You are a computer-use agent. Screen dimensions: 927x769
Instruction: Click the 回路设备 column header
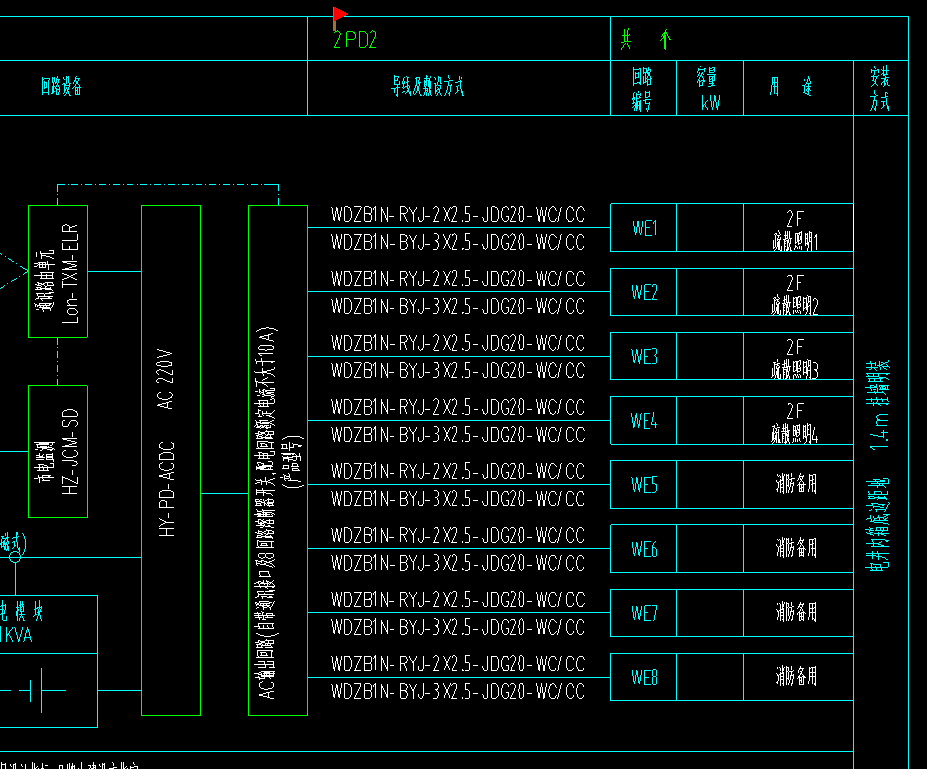[x=61, y=86]
